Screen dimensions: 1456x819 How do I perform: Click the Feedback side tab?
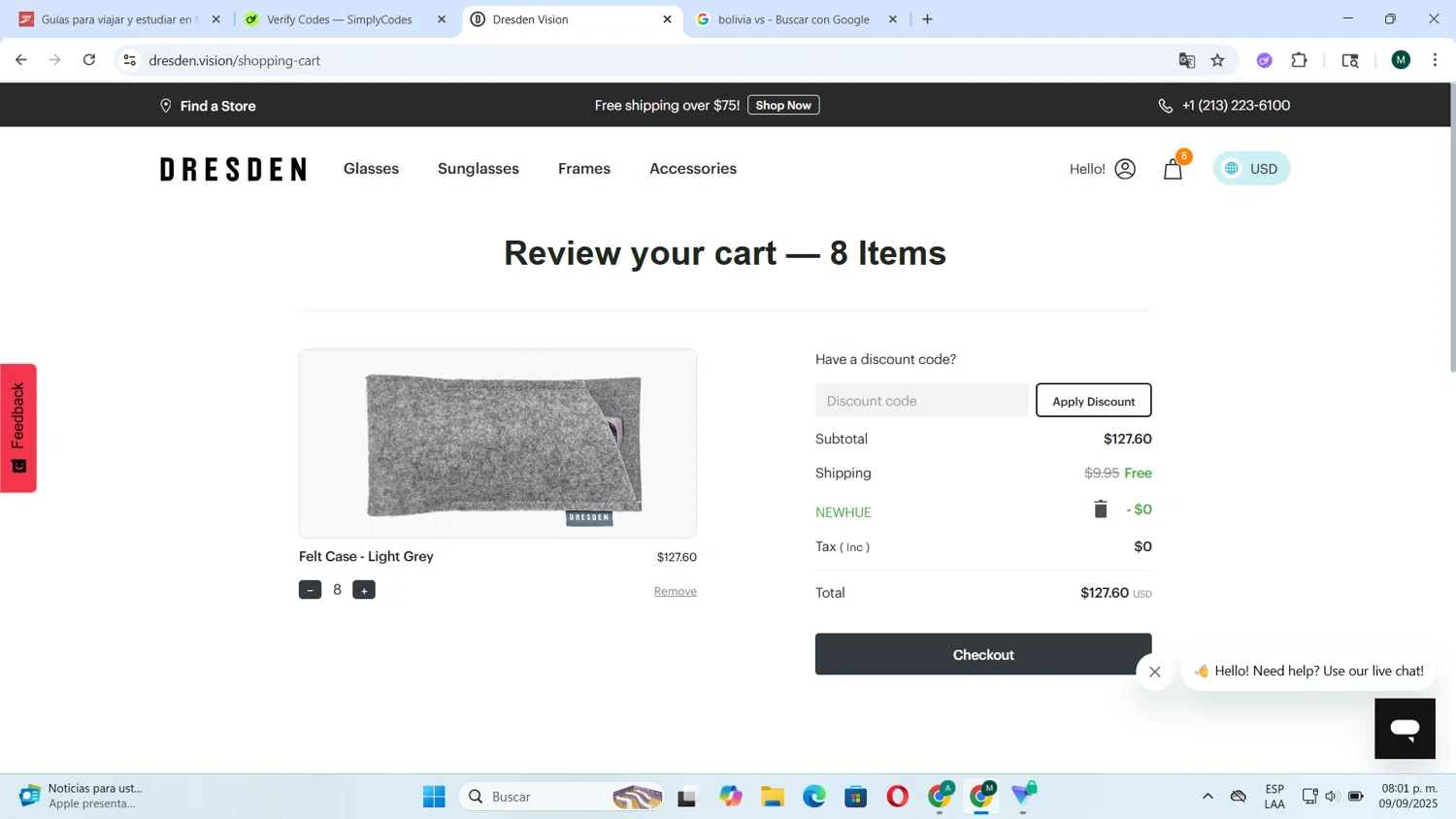point(18,428)
